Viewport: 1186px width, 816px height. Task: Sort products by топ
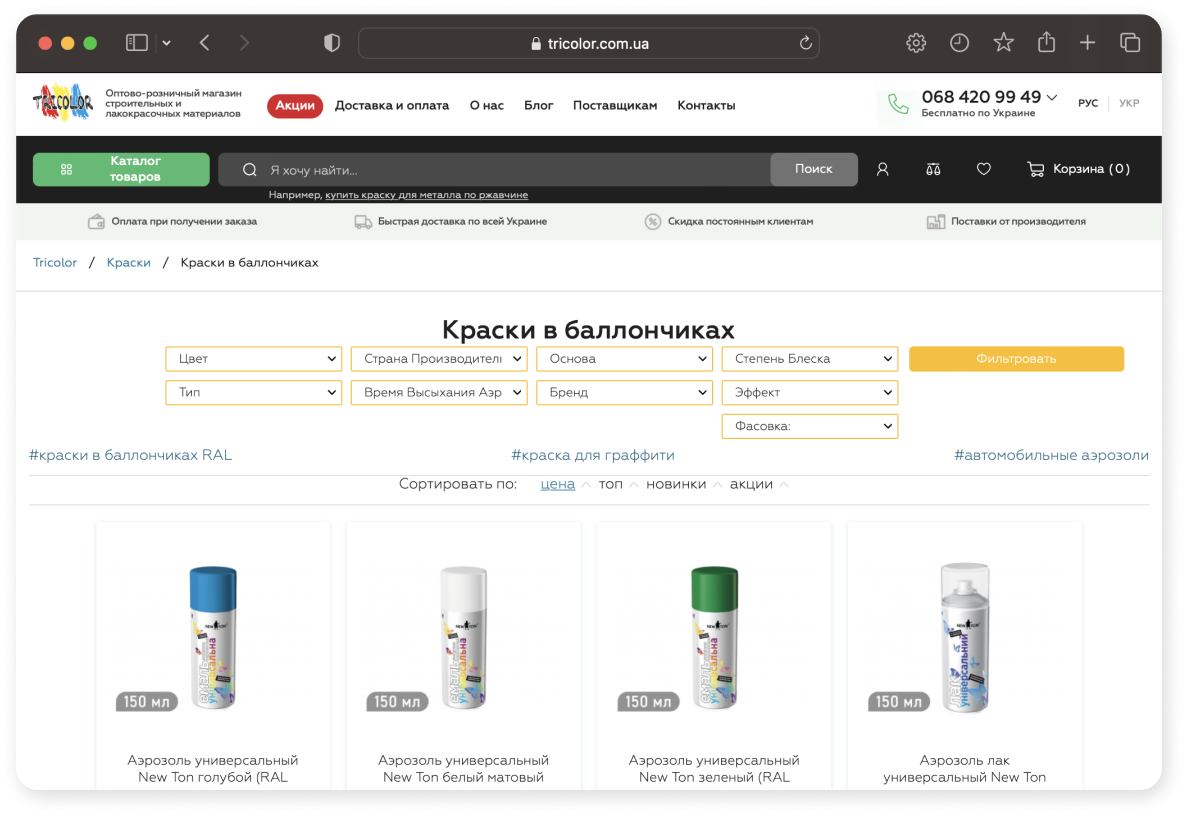pos(610,484)
